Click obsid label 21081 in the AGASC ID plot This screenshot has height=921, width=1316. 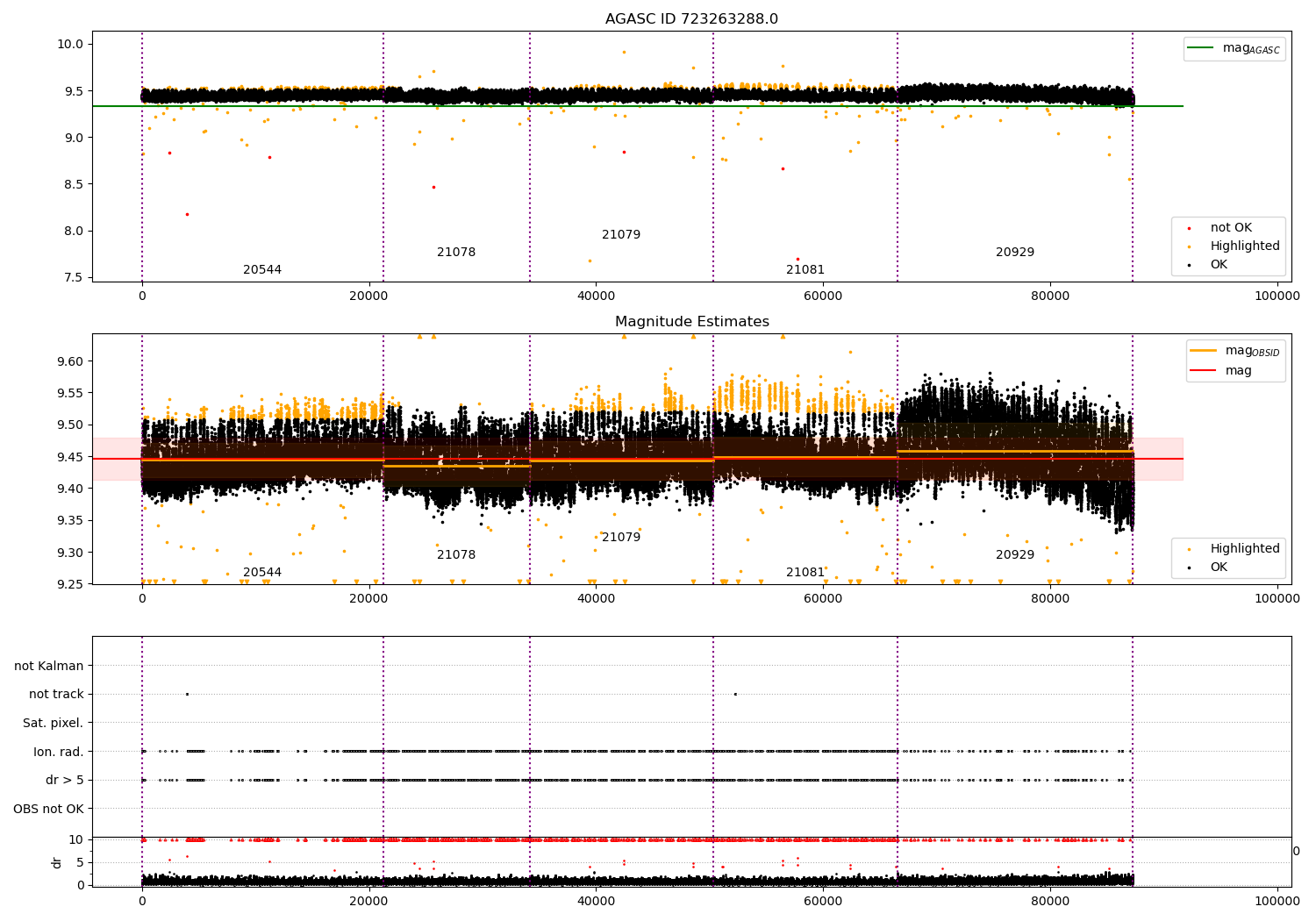tap(805, 269)
